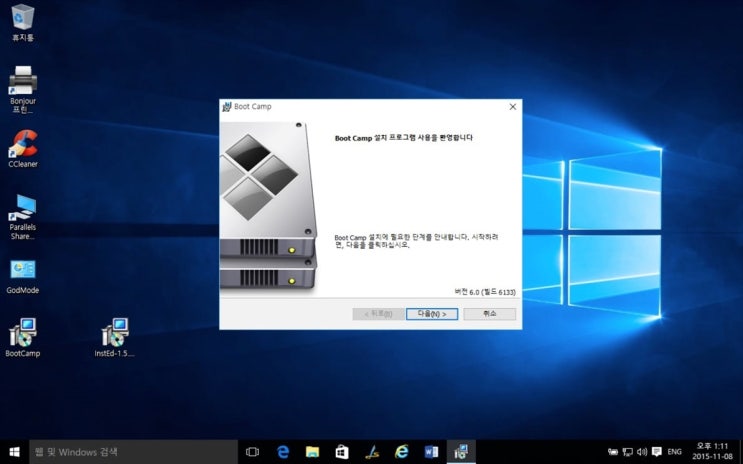Viewport: 743px width, 464px height.
Task: Open File Explorer from the taskbar
Action: [312, 452]
